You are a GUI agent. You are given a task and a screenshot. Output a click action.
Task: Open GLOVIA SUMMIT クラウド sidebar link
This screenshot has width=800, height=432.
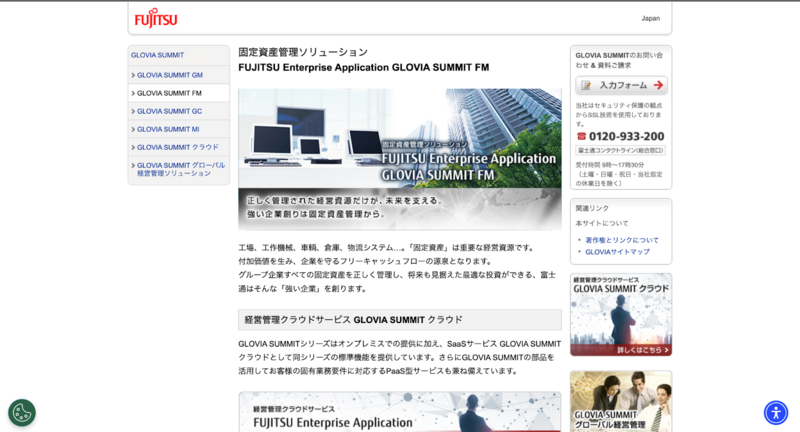178,147
